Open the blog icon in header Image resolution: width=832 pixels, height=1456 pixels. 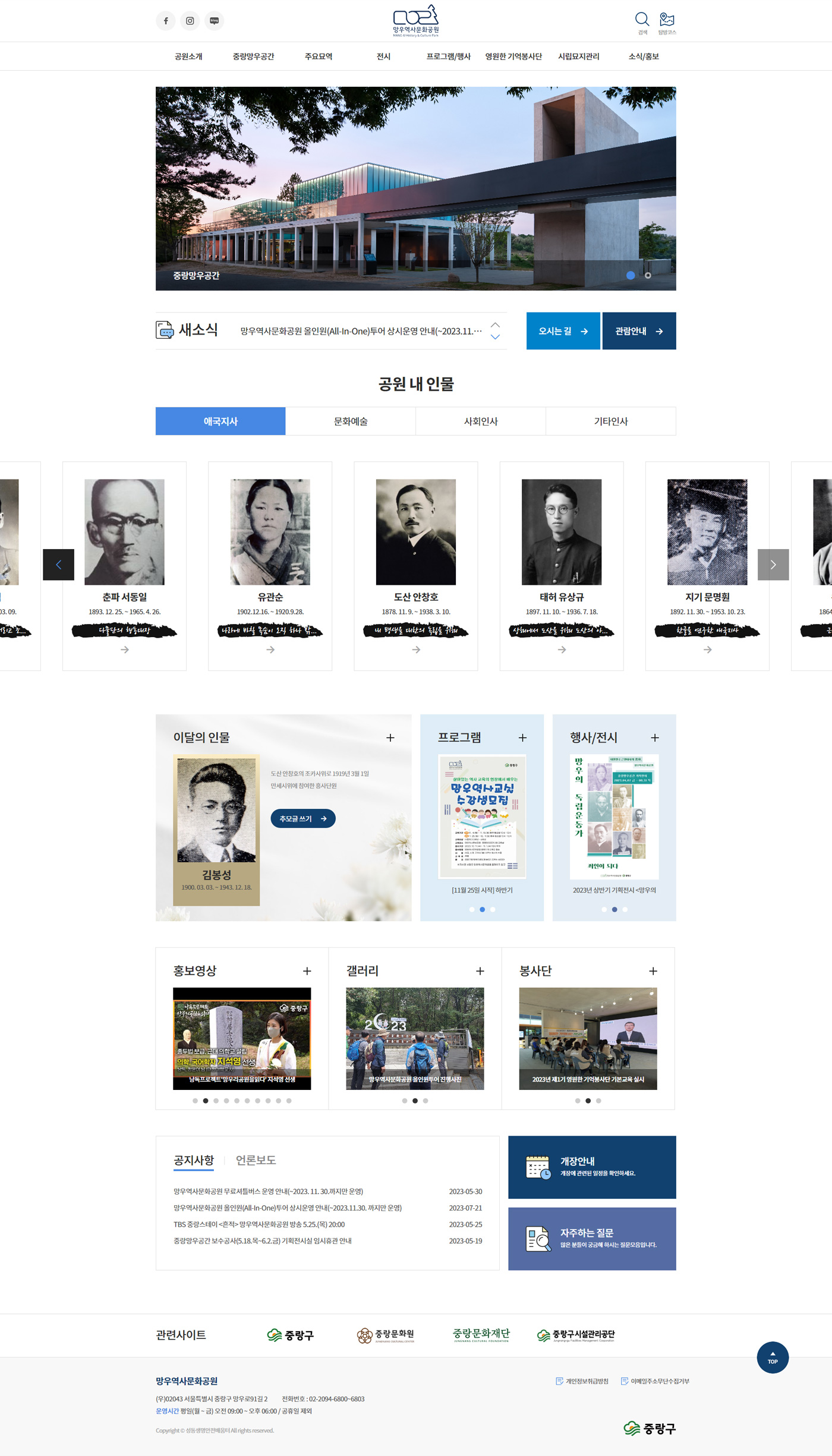pos(215,21)
